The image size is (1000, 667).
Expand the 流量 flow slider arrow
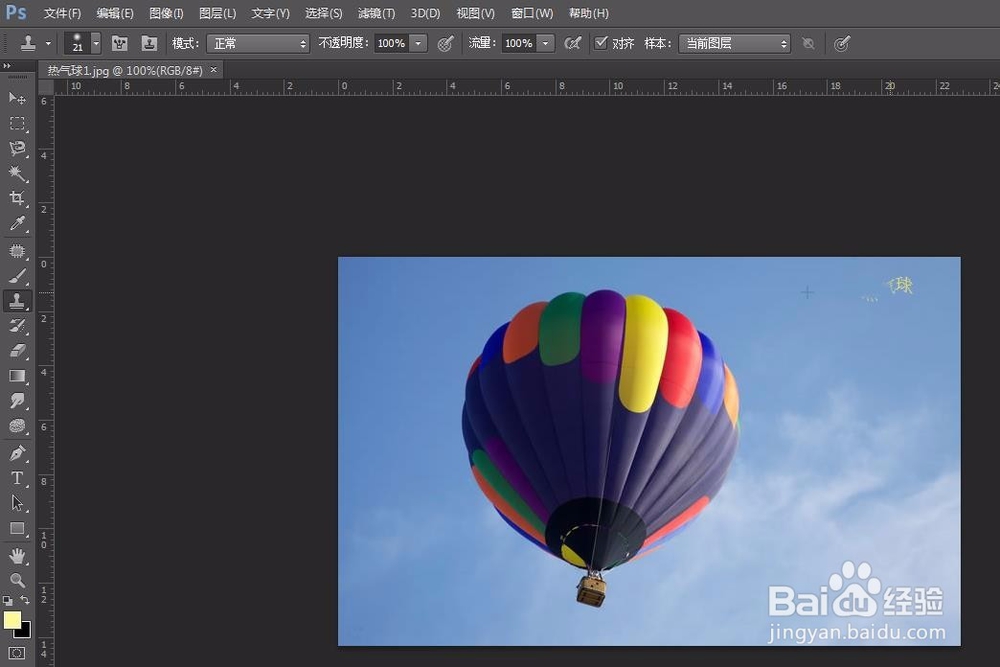point(546,43)
